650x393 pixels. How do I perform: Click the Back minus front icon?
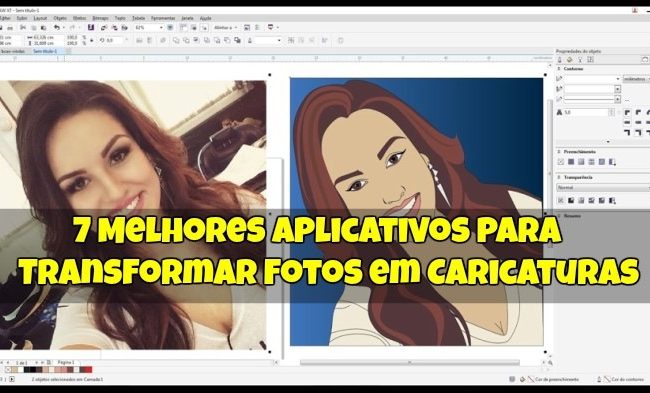227,40
